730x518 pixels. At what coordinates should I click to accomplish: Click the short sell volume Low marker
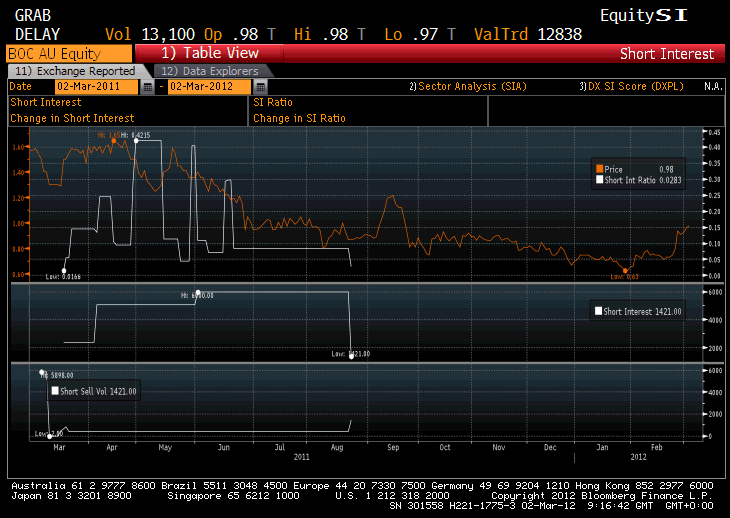pos(50,436)
